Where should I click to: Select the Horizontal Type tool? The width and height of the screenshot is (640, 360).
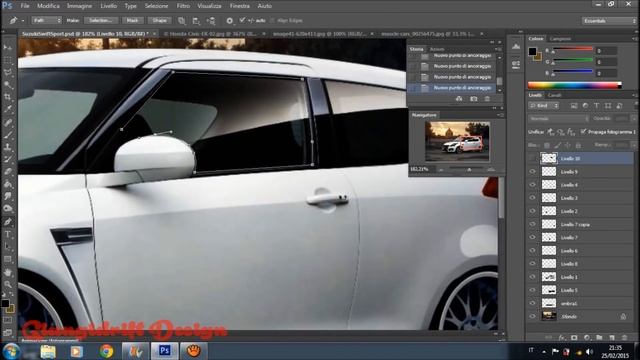click(8, 234)
